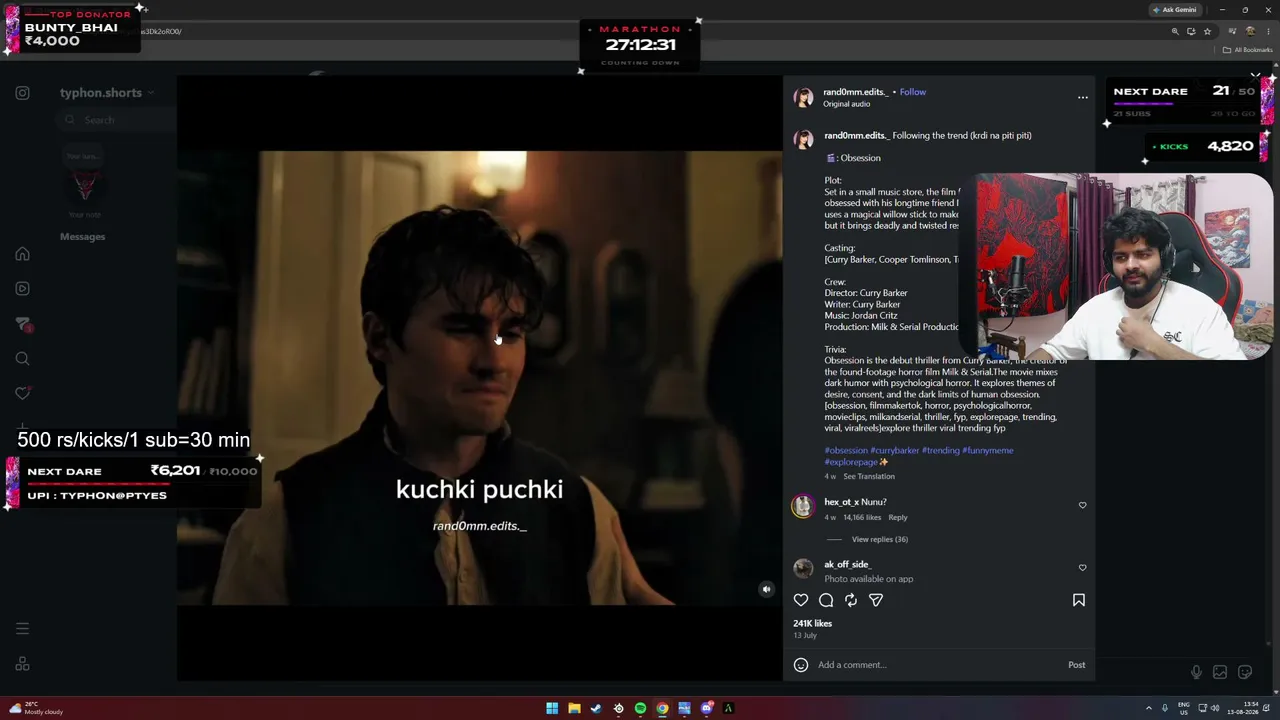Open File Explorer from the taskbar
The width and height of the screenshot is (1280, 720).
pyautogui.click(x=574, y=709)
